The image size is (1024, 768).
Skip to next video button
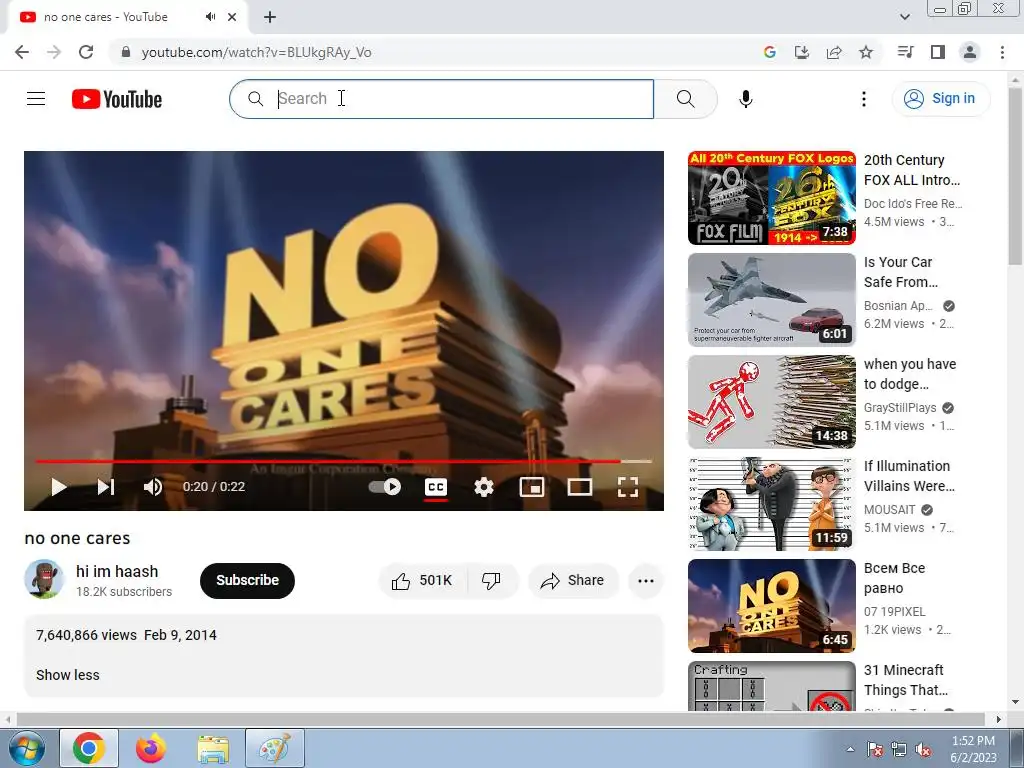pos(106,487)
